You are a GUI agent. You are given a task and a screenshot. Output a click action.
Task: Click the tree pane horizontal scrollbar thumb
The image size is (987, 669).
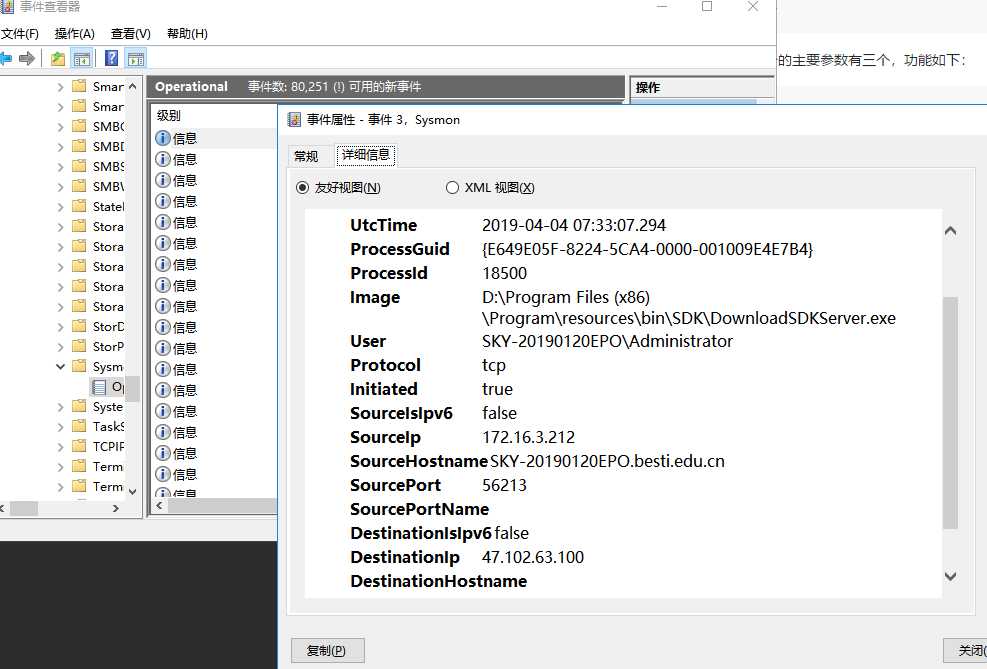24,509
